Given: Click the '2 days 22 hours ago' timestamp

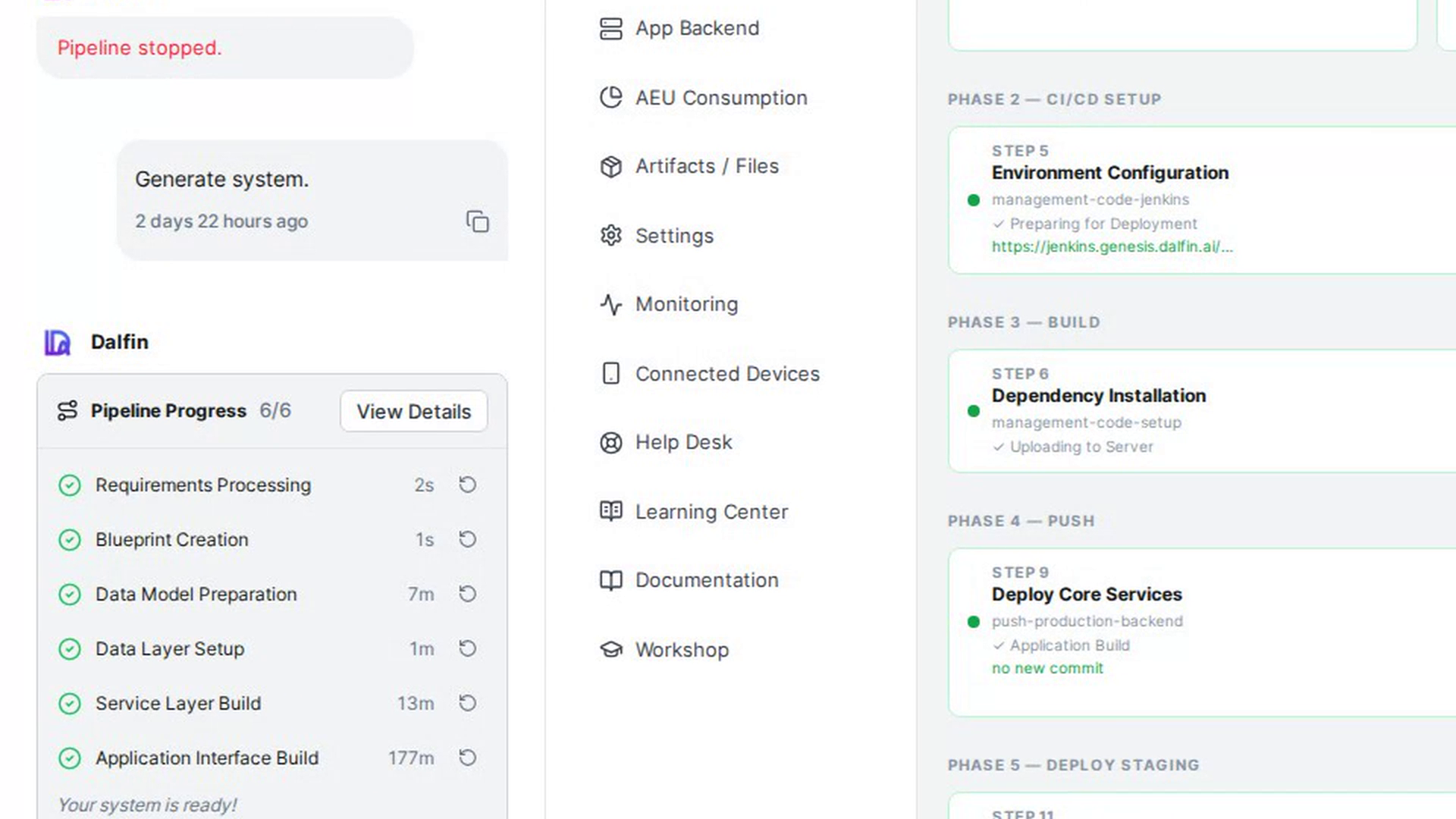Looking at the screenshot, I should tap(221, 221).
